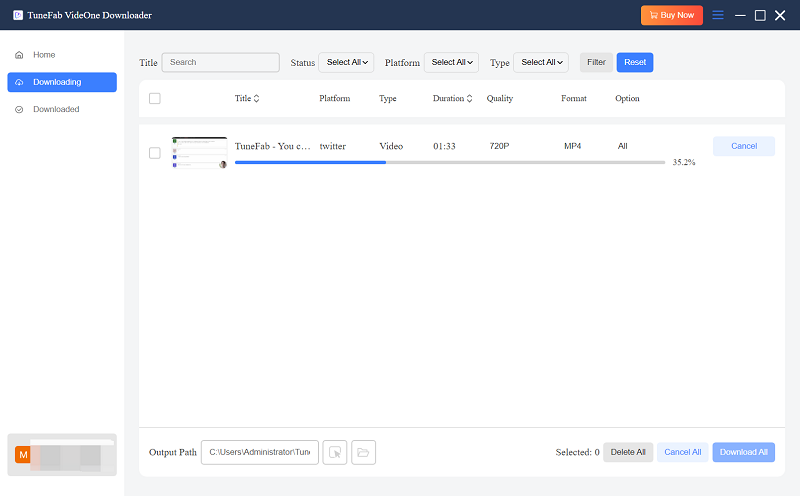Click the '01:33' duration value
The width and height of the screenshot is (800, 496).
(x=444, y=146)
